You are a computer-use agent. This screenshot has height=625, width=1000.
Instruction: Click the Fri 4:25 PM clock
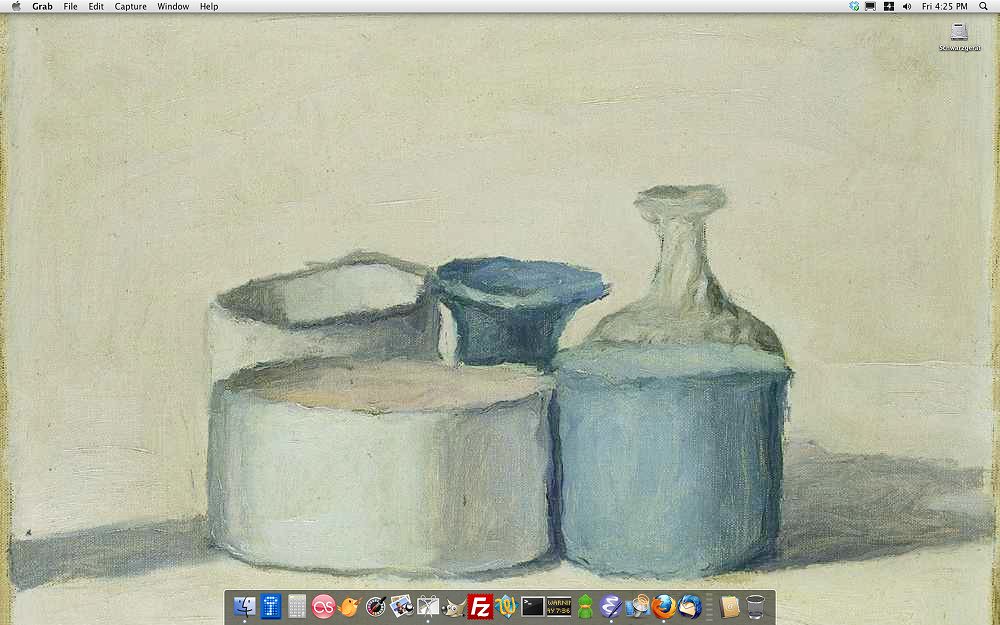pos(944,6)
